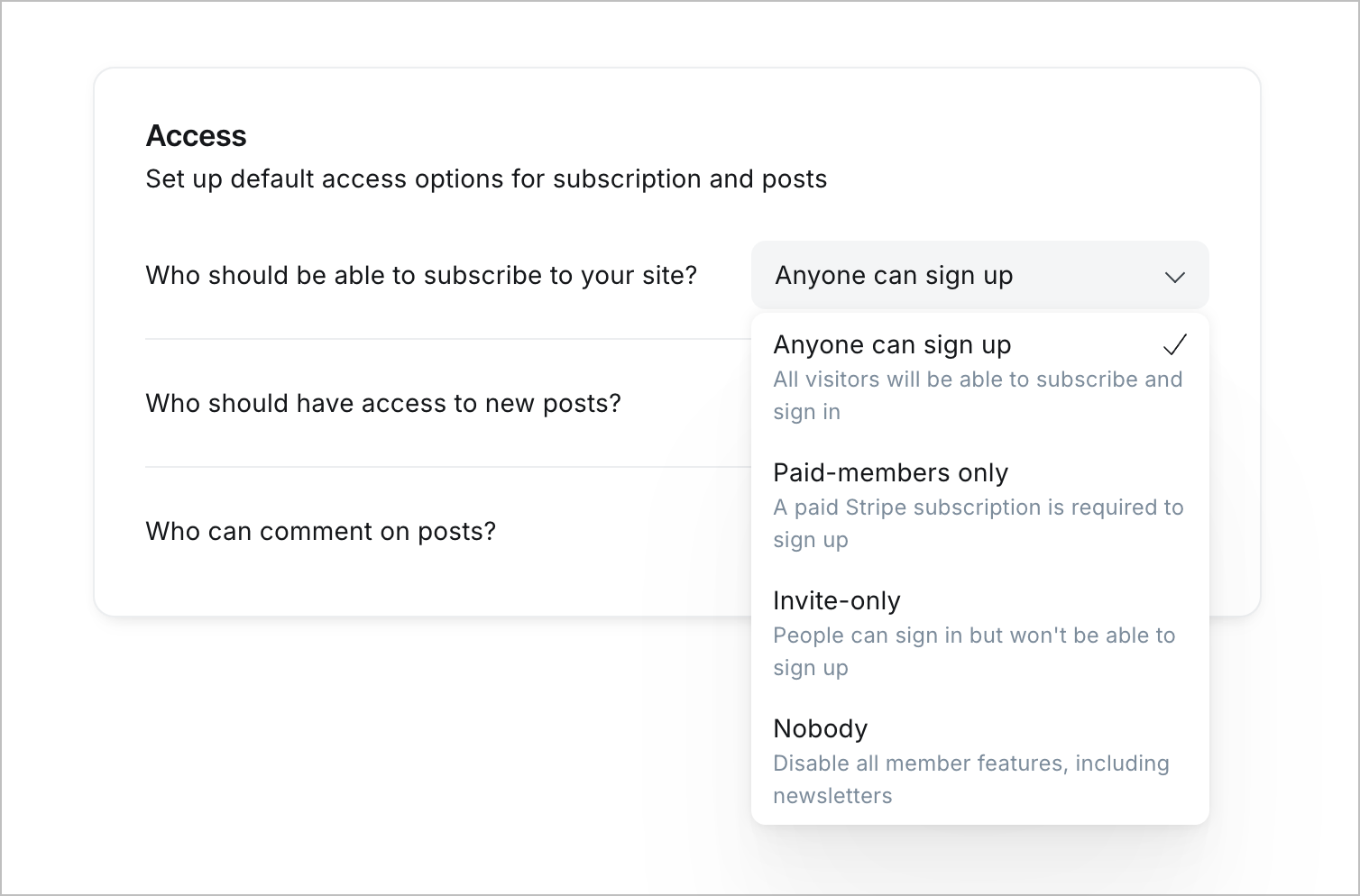The image size is (1360, 896).
Task: Click the word 'newsletters' under Nobody option
Action: (x=832, y=796)
